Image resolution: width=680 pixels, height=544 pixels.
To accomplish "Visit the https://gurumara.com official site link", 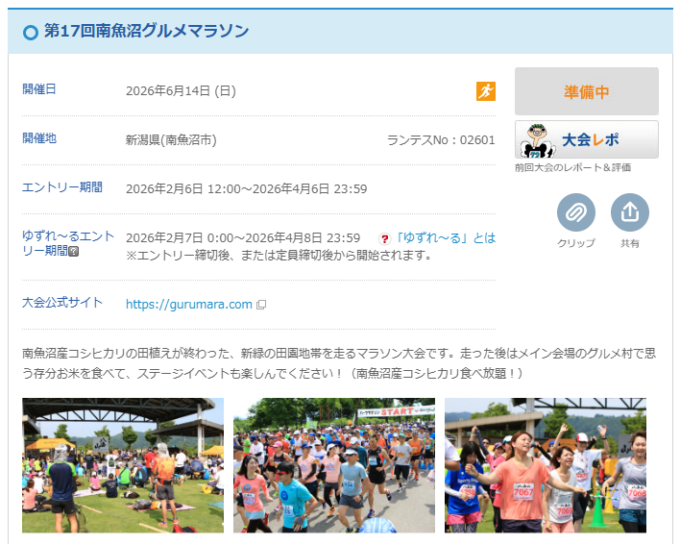I will pyautogui.click(x=189, y=304).
